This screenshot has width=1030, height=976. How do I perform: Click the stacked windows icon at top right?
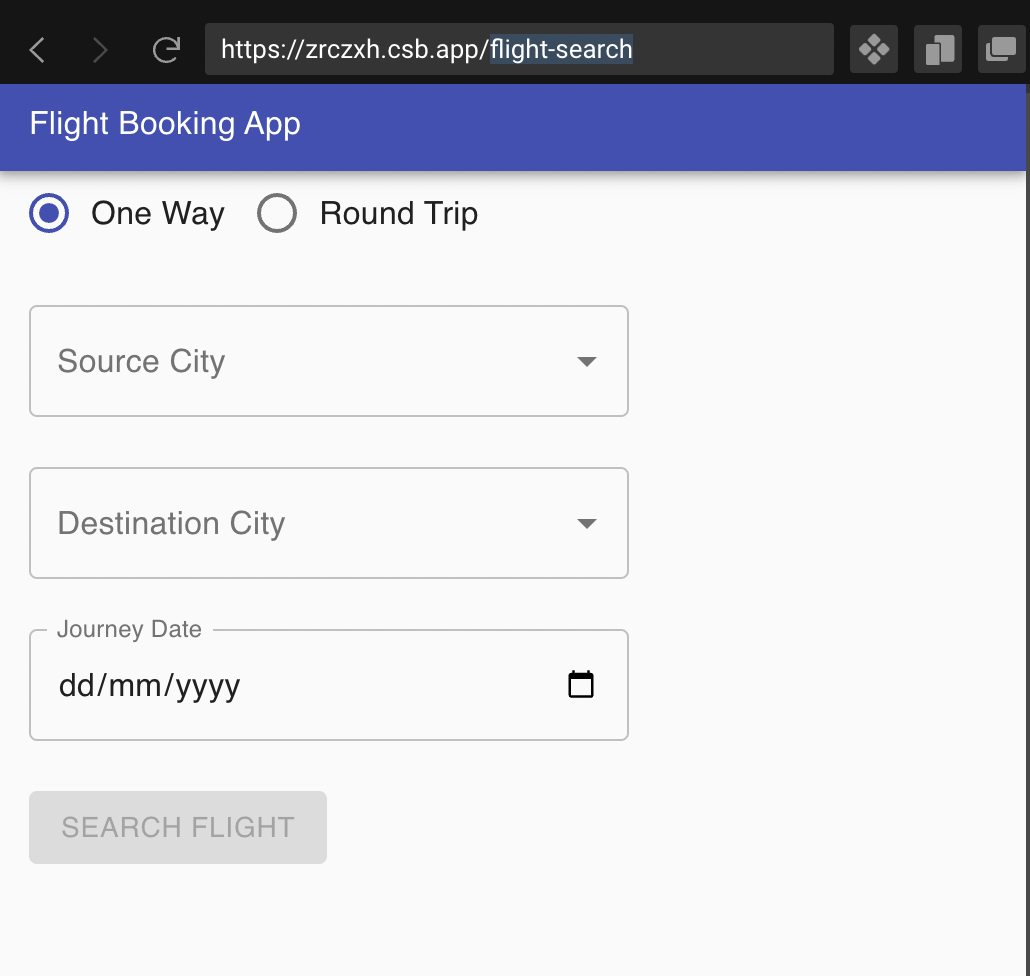(1001, 48)
